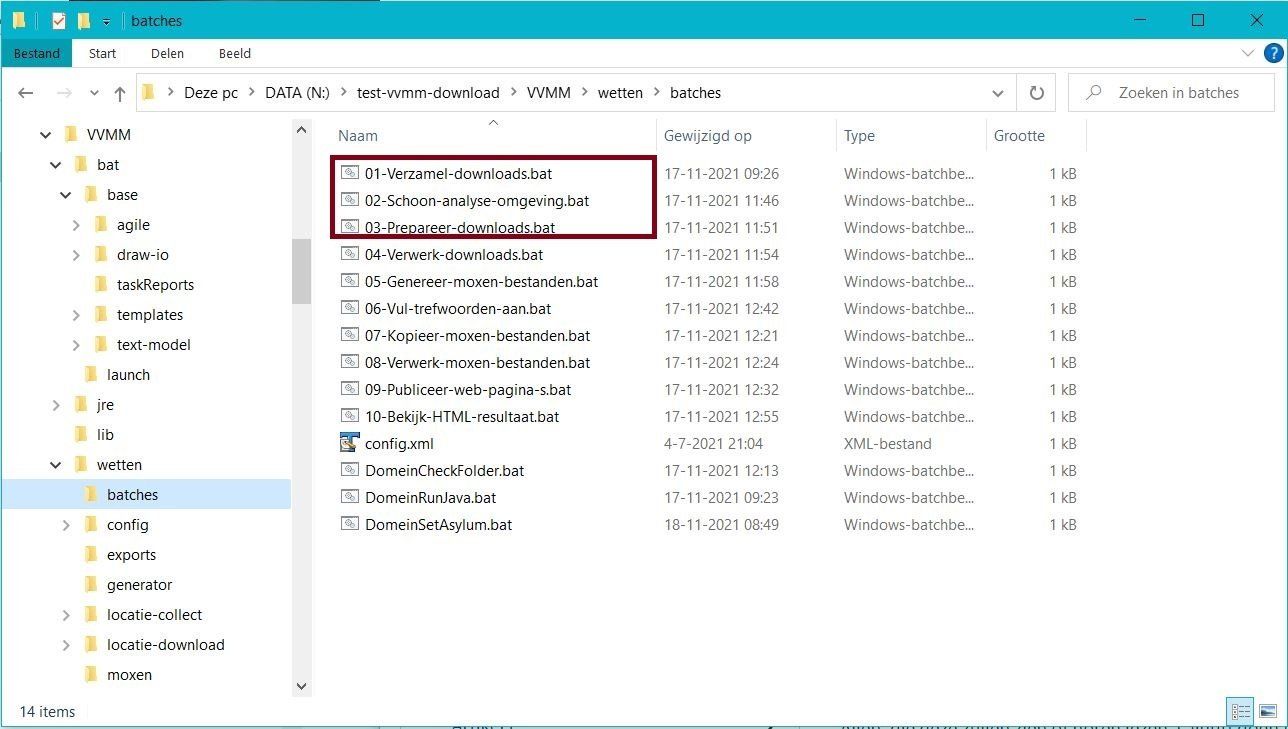Click the navigation pane scroll down arrow
This screenshot has width=1288, height=729.
tap(301, 686)
